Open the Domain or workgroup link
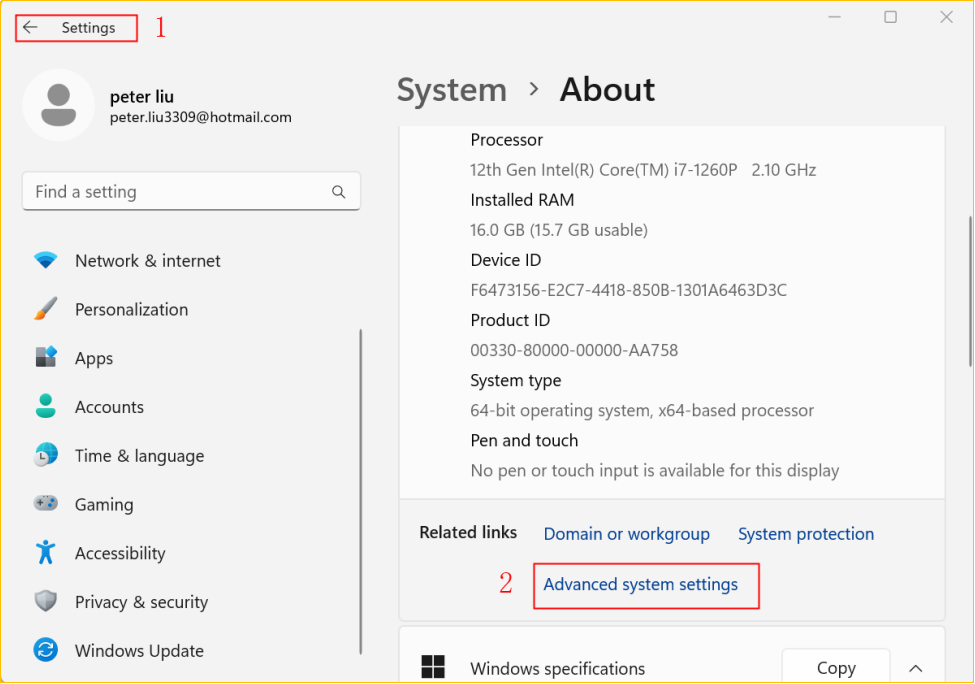The height and width of the screenshot is (684, 975). tap(626, 534)
